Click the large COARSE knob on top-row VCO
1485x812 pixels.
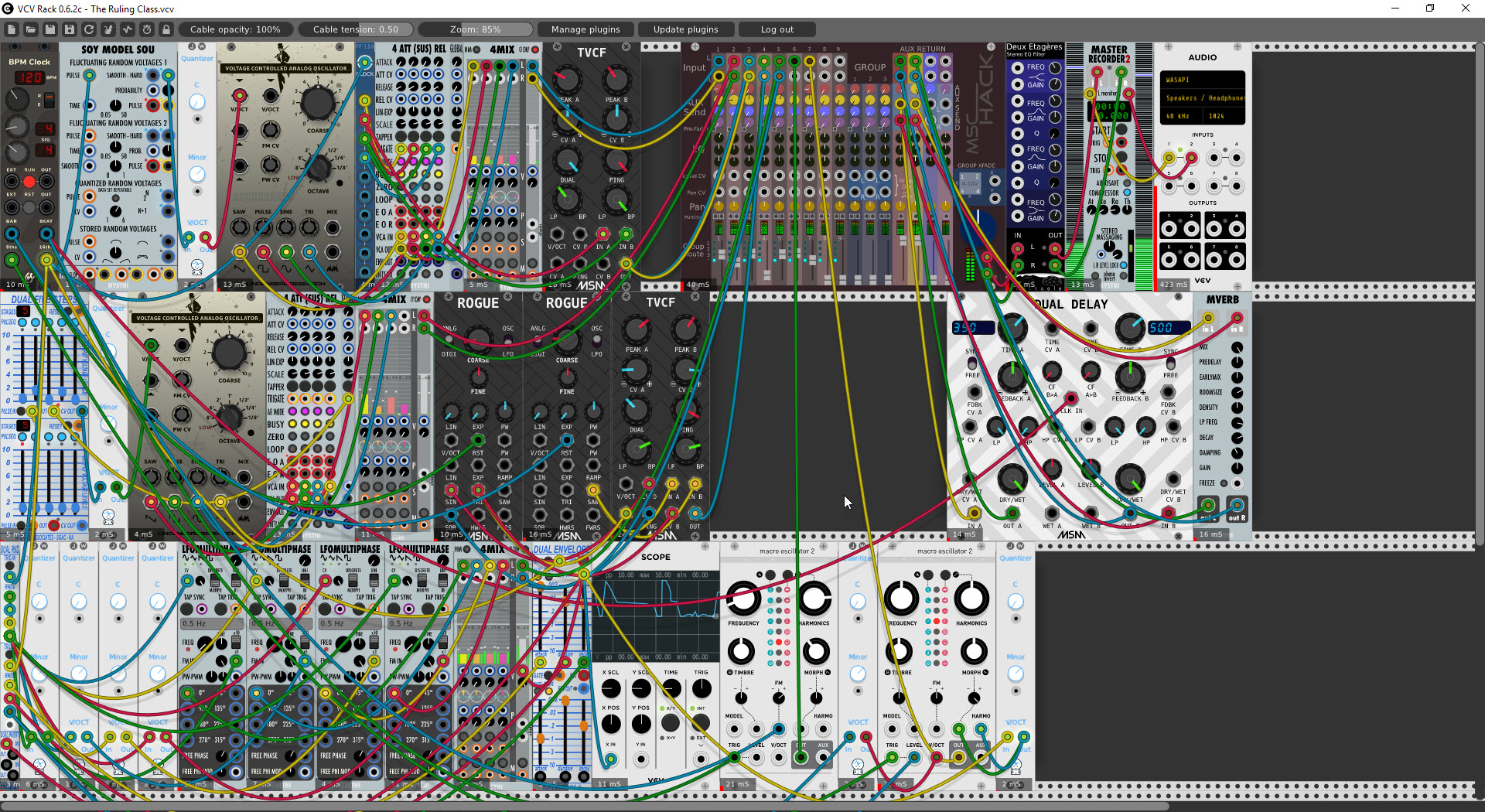point(317,102)
